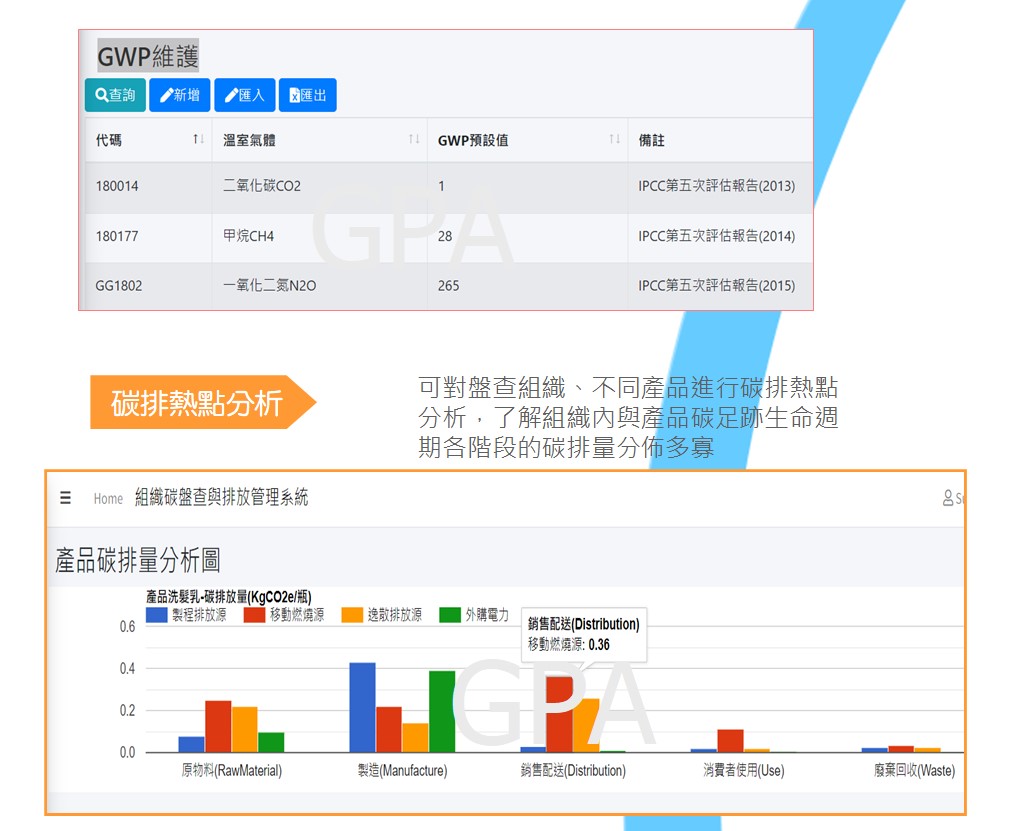1024x831 pixels.
Task: Click the 匯入 import button
Action: pos(245,95)
